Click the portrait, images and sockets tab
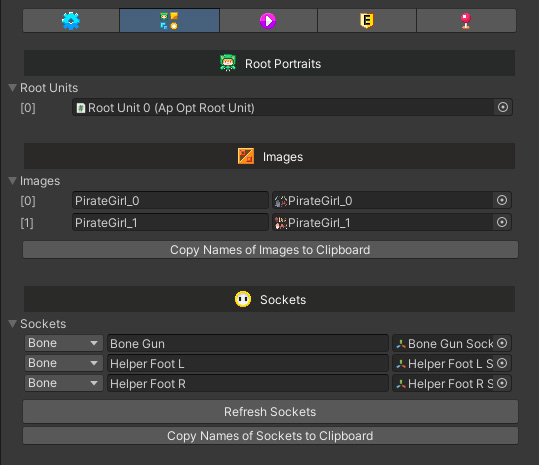Viewport: 539px width, 465px height. pyautogui.click(x=169, y=21)
